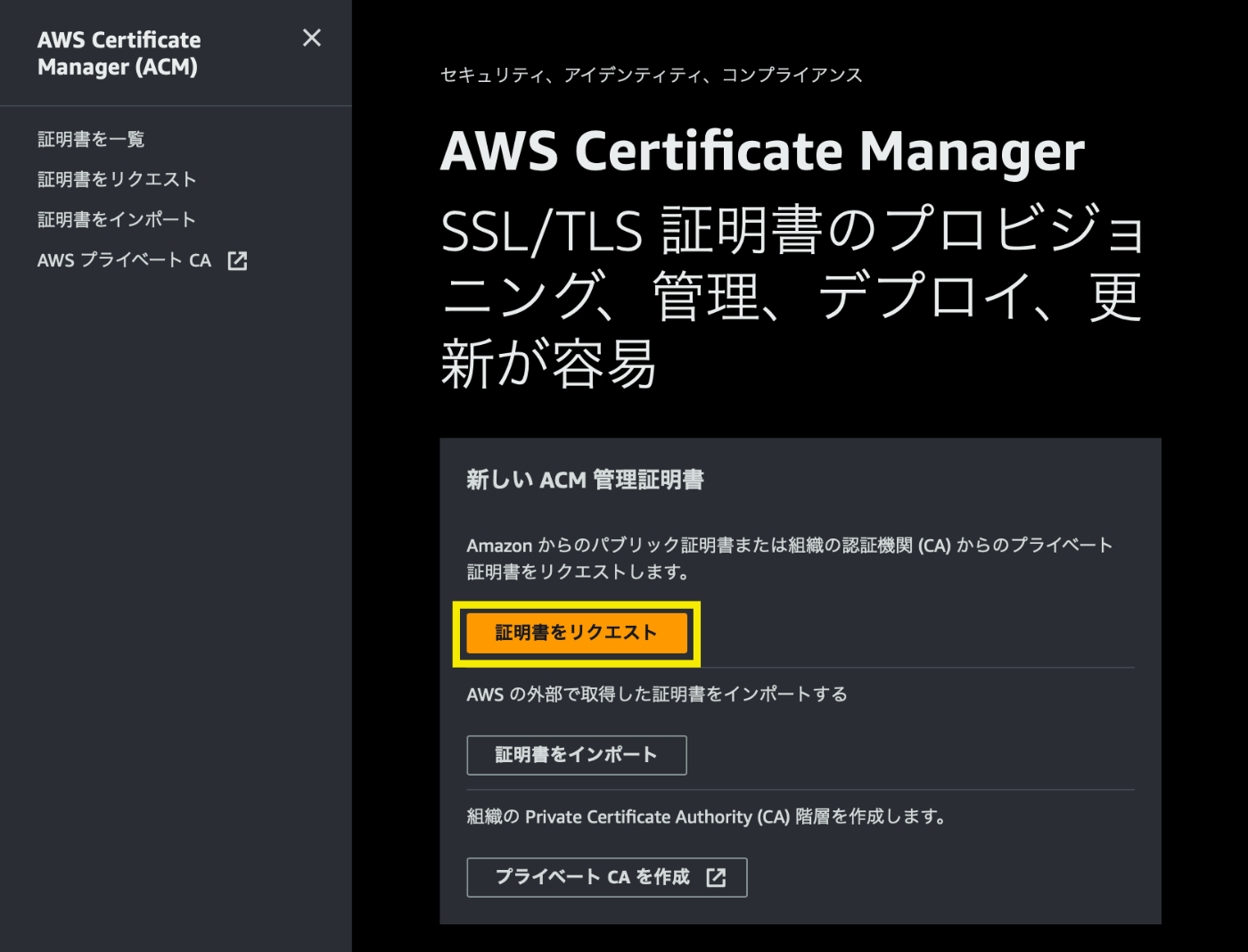Click the AWS Certificate Manager (ACM) sidebar title
The width and height of the screenshot is (1248, 952).
[119, 53]
